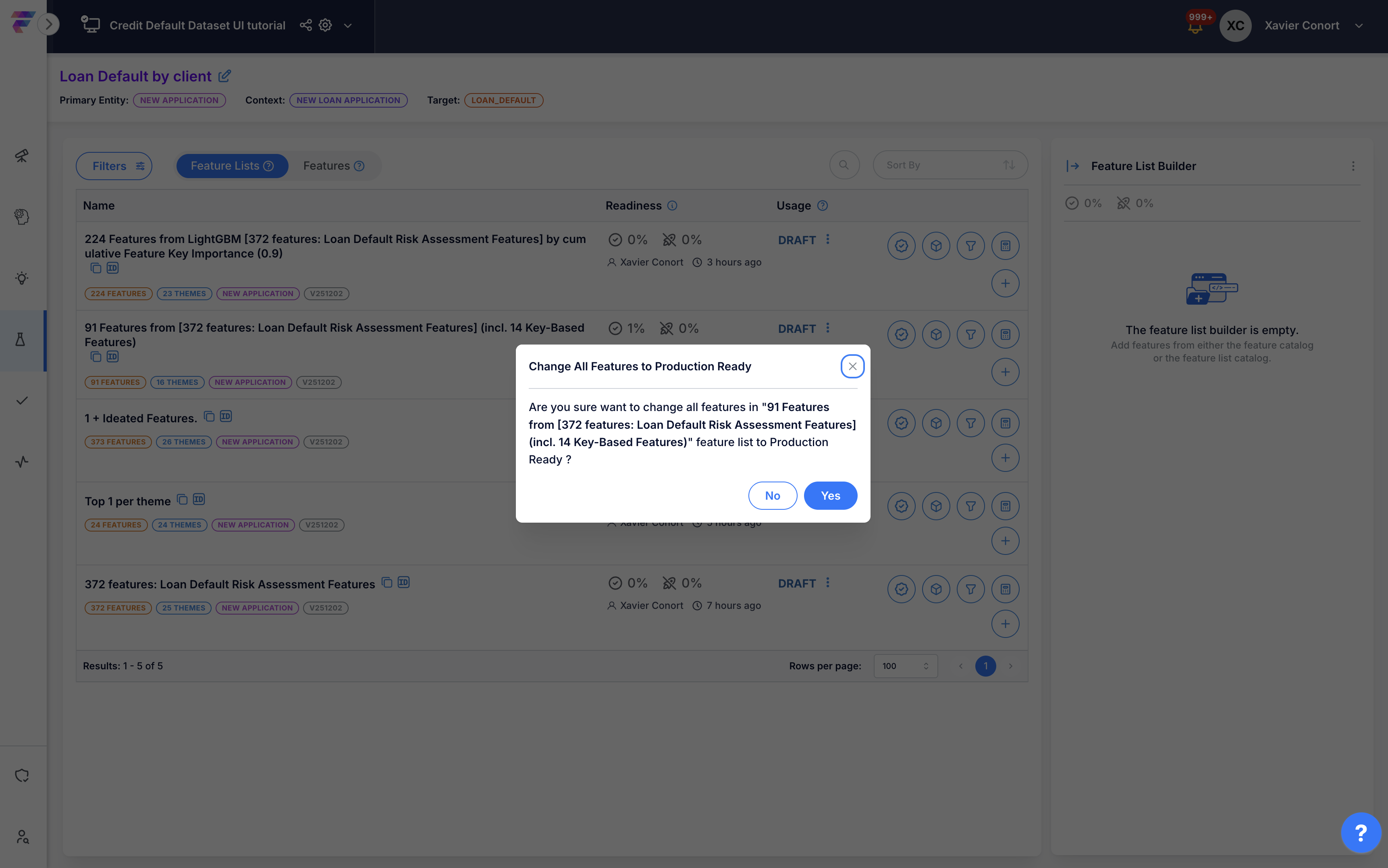Close the Production Ready dialog
This screenshot has height=868, width=1388.
click(x=852, y=366)
